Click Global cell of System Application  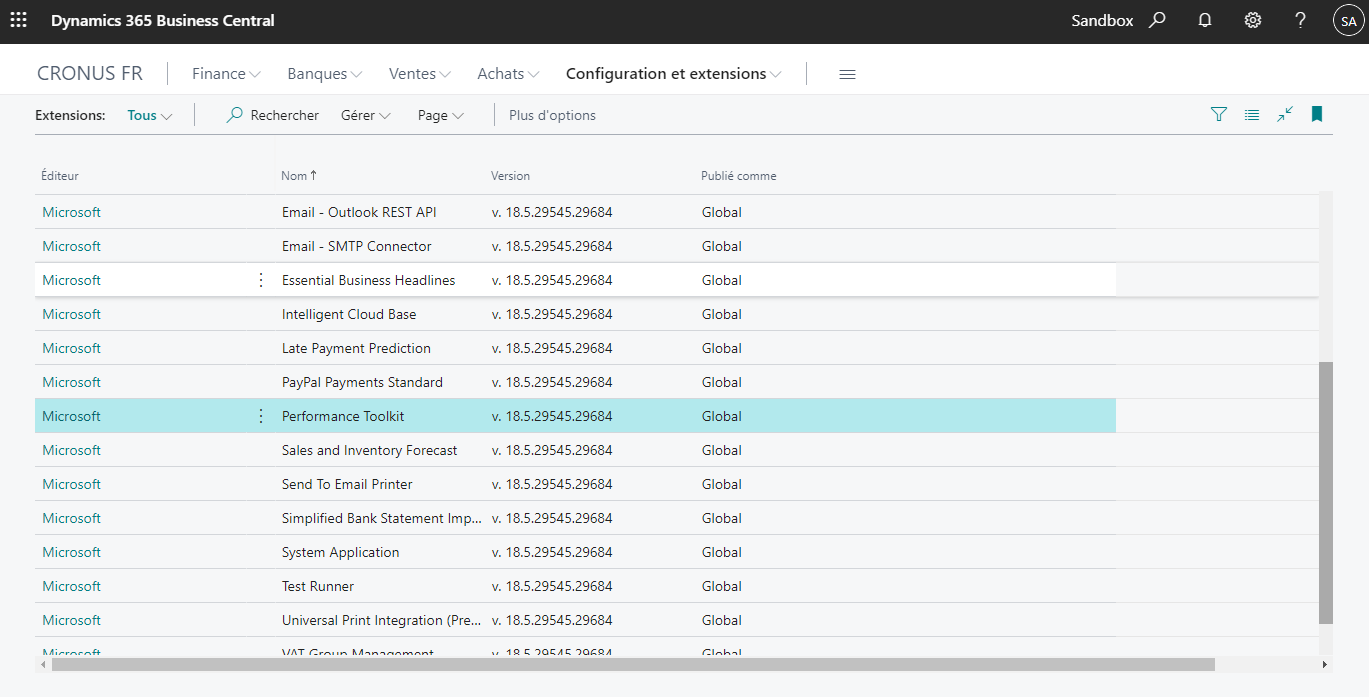pyautogui.click(x=722, y=552)
